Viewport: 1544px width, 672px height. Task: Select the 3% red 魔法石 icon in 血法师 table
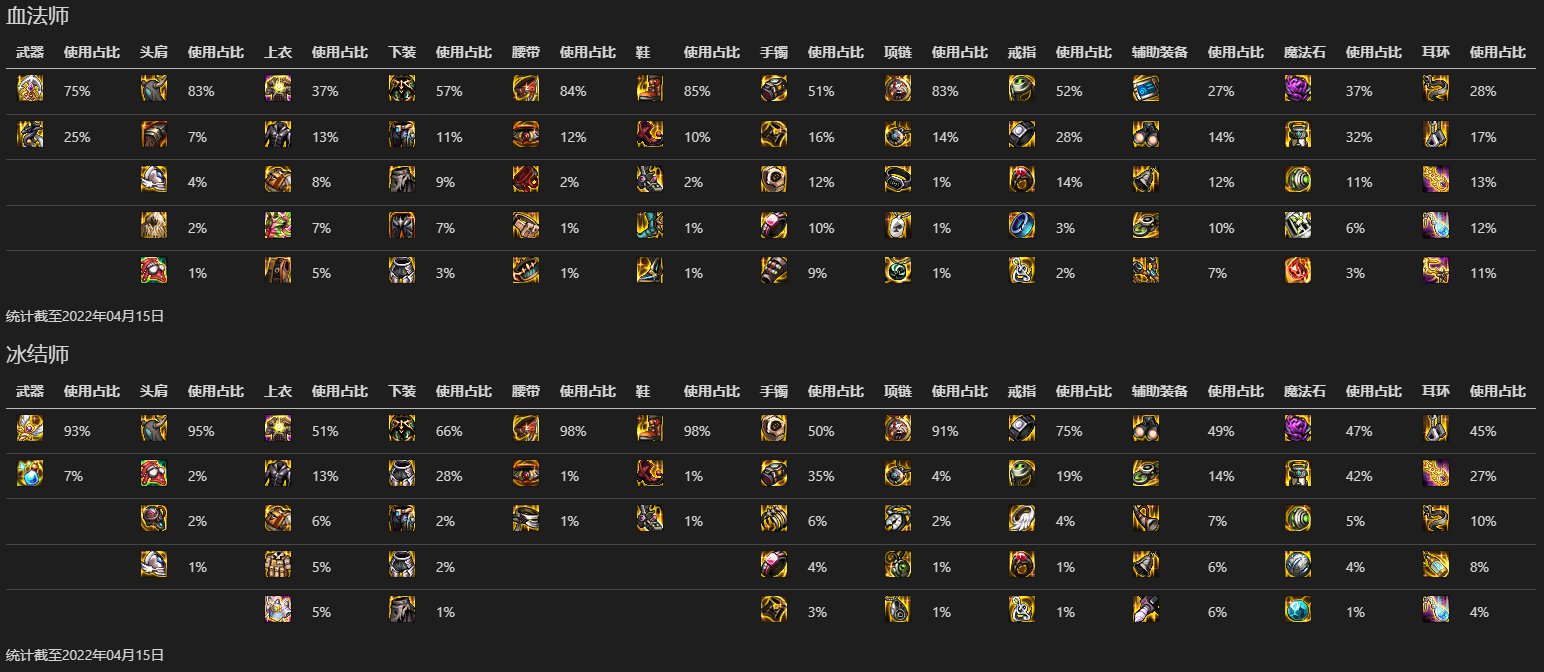tap(1298, 271)
